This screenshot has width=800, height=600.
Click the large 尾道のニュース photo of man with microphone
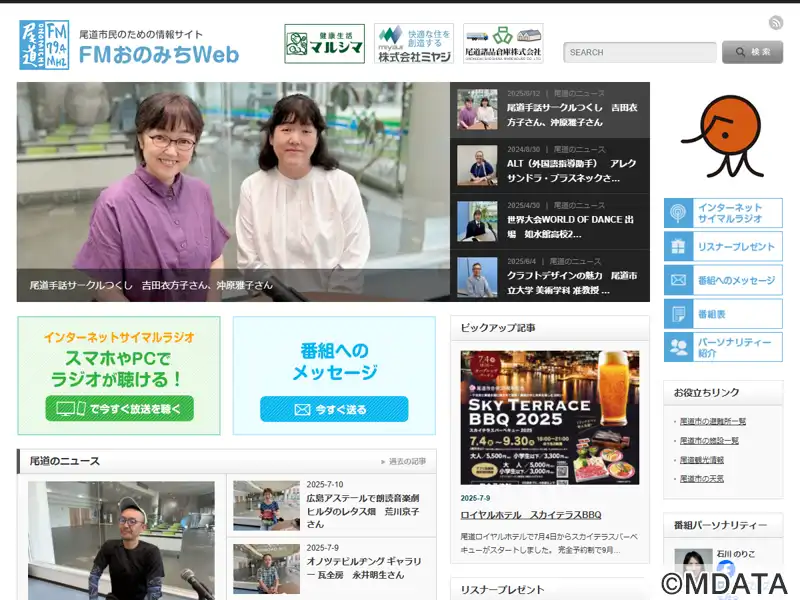(x=121, y=540)
